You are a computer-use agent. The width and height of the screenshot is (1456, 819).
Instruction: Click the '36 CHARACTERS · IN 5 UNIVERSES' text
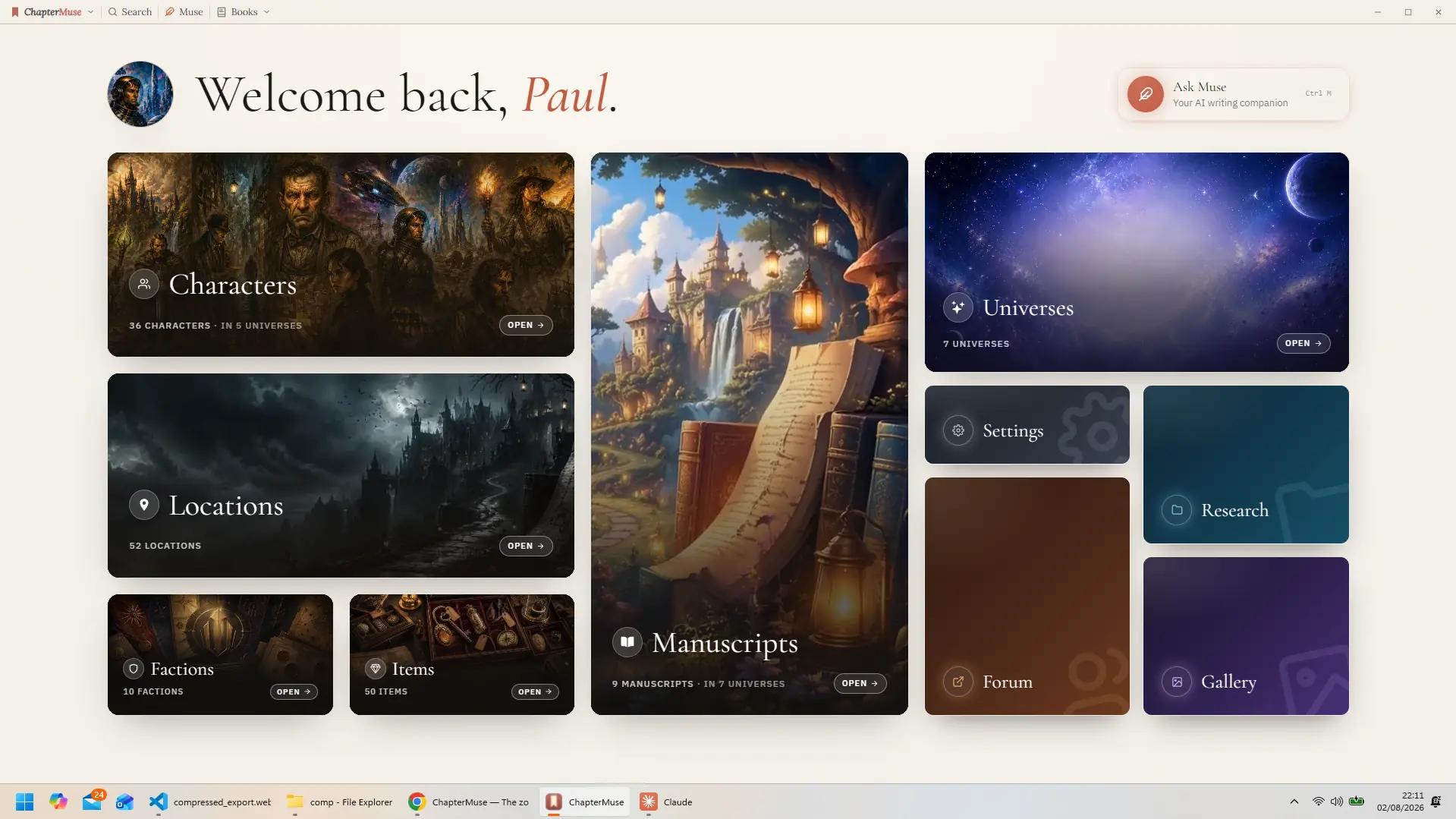(215, 326)
